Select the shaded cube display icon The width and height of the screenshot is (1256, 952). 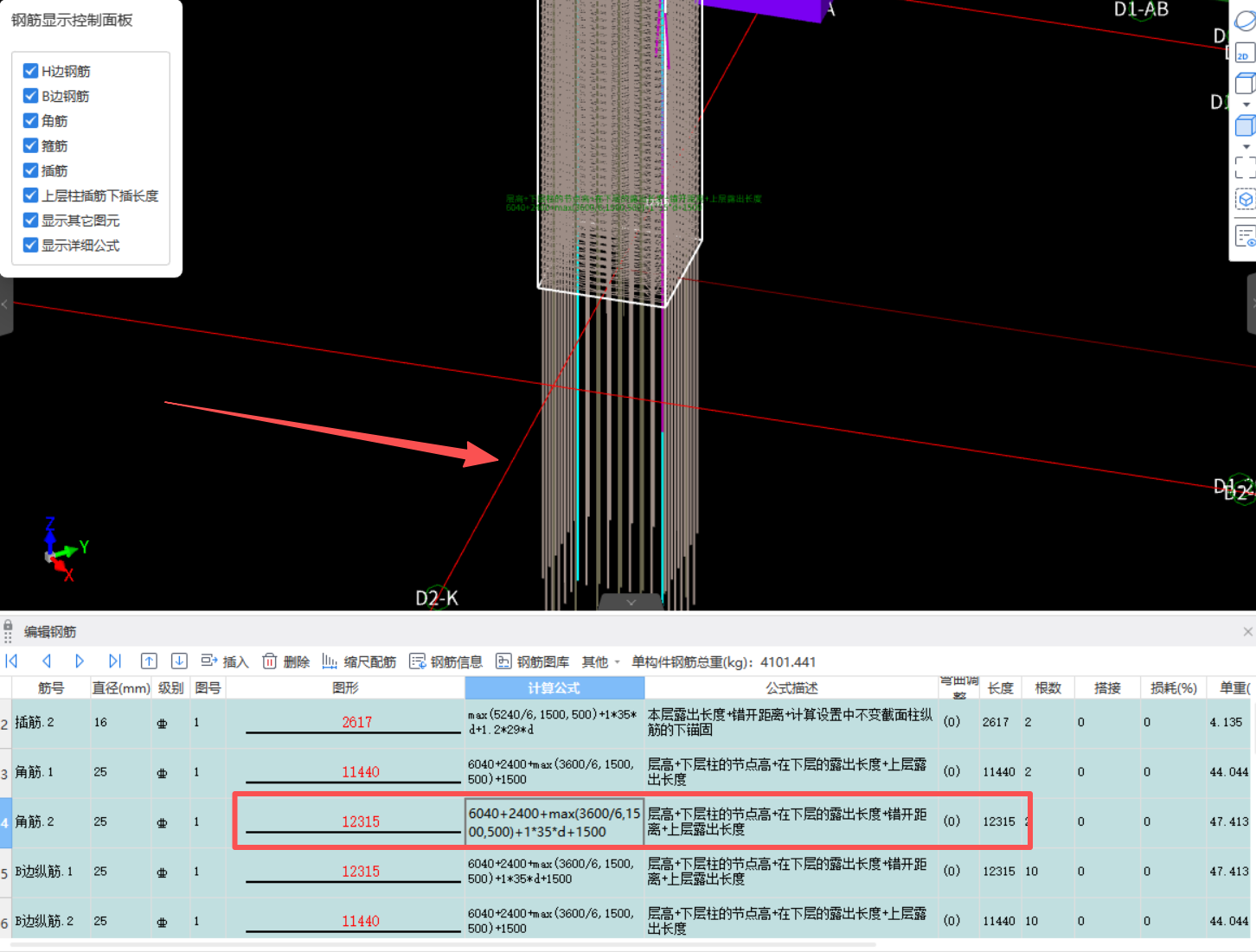[x=1245, y=125]
